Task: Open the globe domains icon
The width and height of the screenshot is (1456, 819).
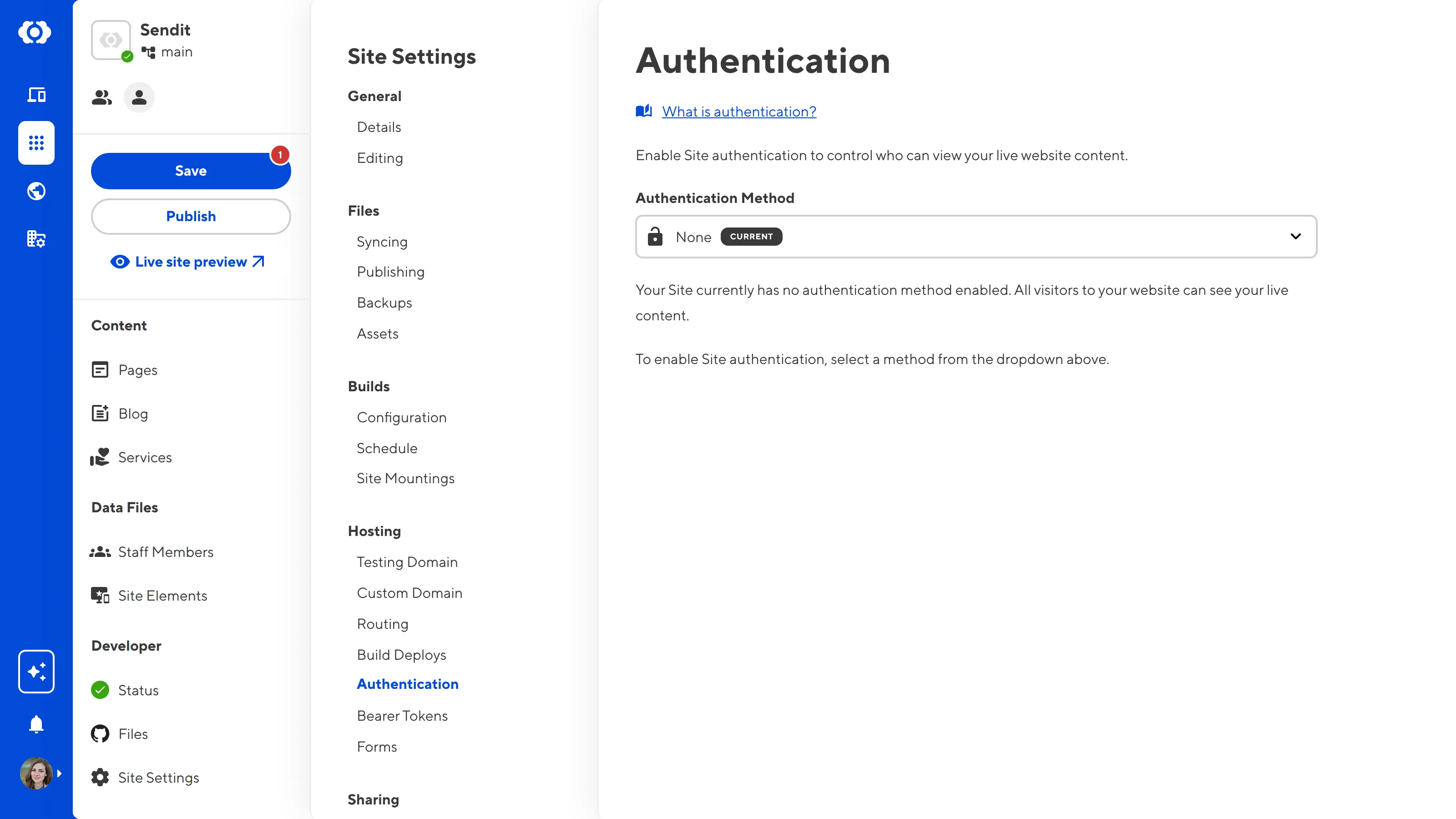Action: coord(36,192)
